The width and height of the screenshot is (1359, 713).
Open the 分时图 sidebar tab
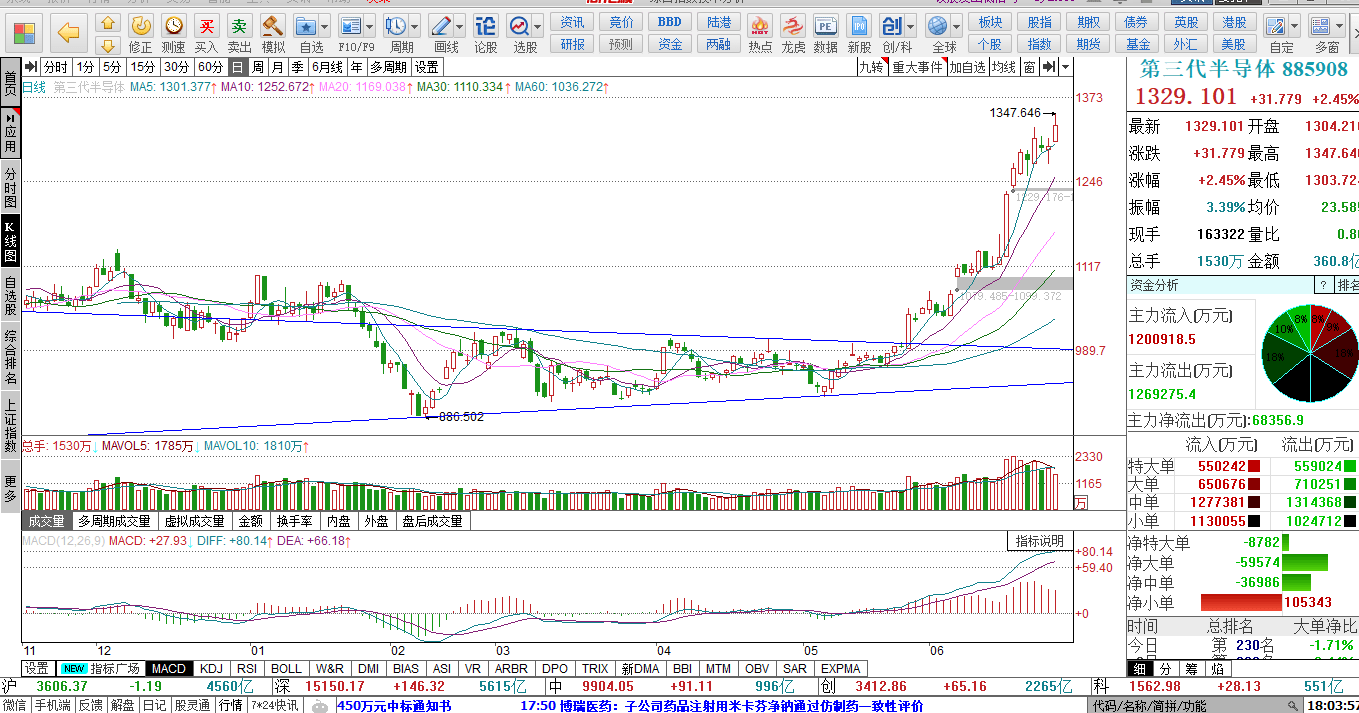click(10, 188)
